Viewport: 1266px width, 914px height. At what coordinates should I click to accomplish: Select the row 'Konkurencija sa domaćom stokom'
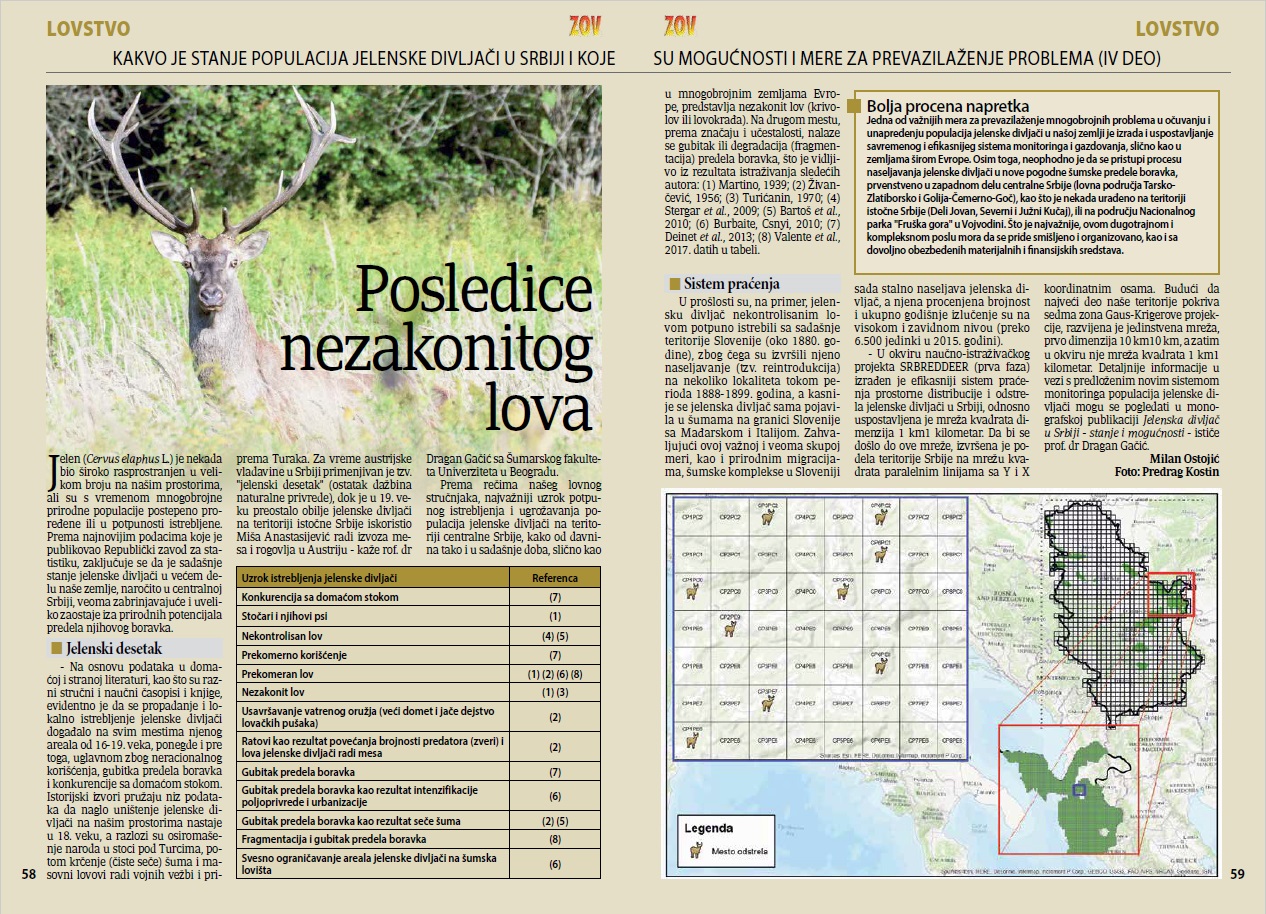click(418, 597)
